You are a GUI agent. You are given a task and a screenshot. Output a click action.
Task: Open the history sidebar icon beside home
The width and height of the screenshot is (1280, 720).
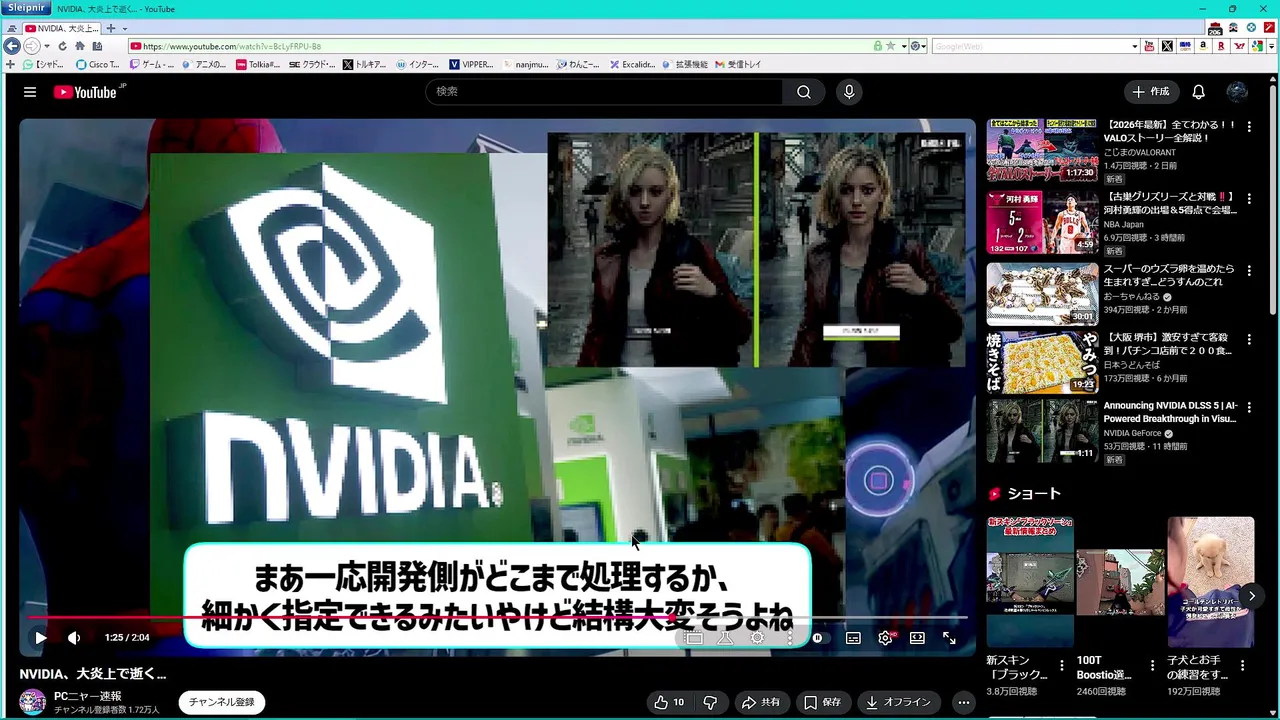coord(97,46)
